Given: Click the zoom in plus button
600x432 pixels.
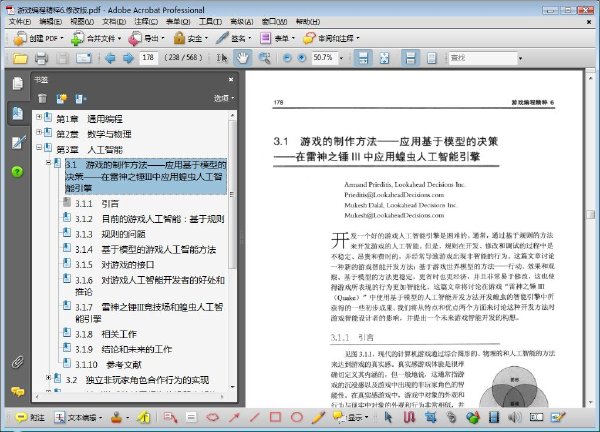Looking at the screenshot, I should click(302, 58).
